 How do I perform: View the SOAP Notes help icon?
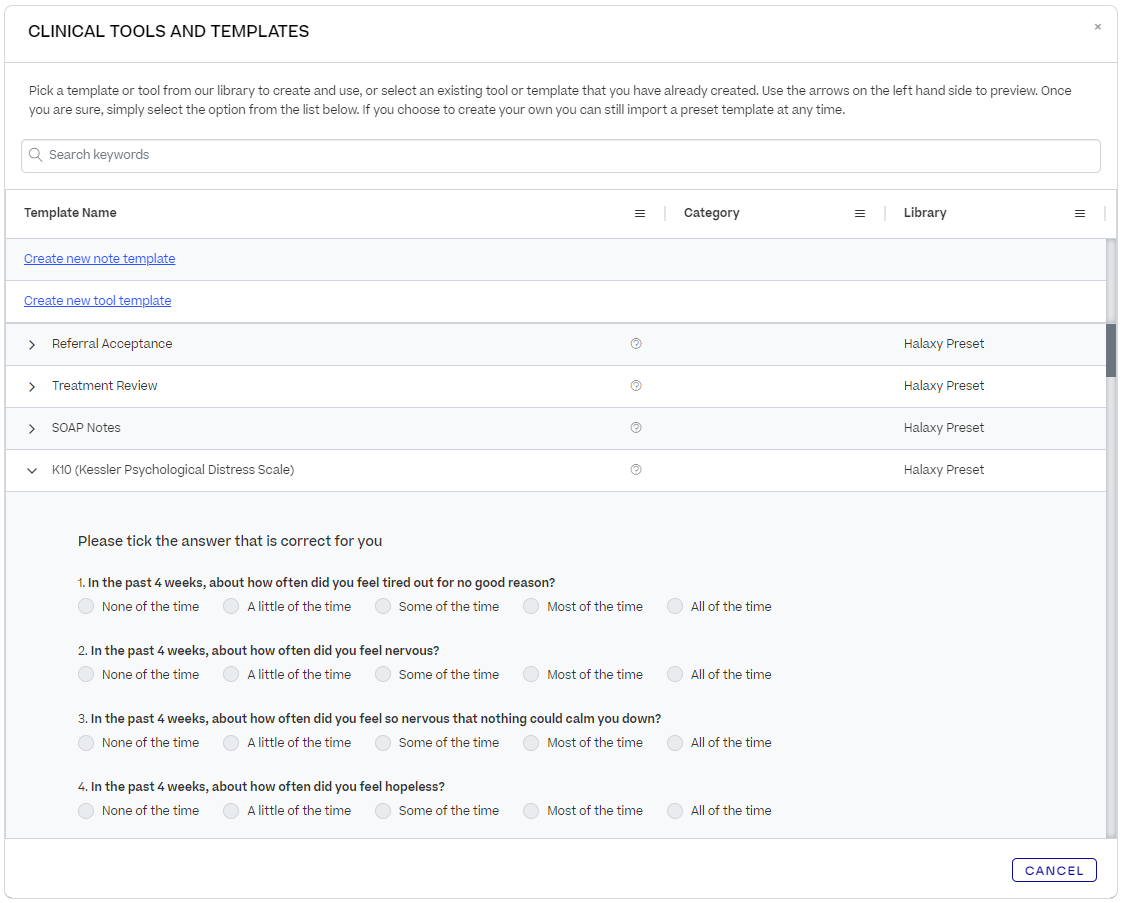click(x=636, y=427)
